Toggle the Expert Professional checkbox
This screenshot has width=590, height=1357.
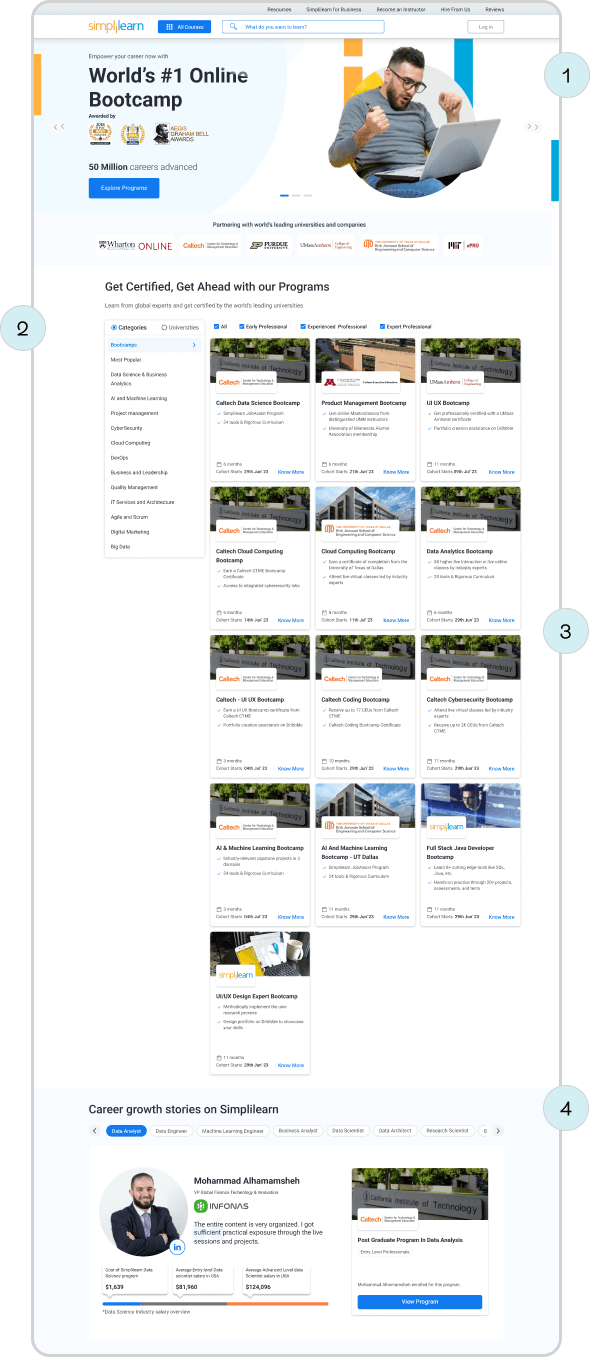click(382, 327)
